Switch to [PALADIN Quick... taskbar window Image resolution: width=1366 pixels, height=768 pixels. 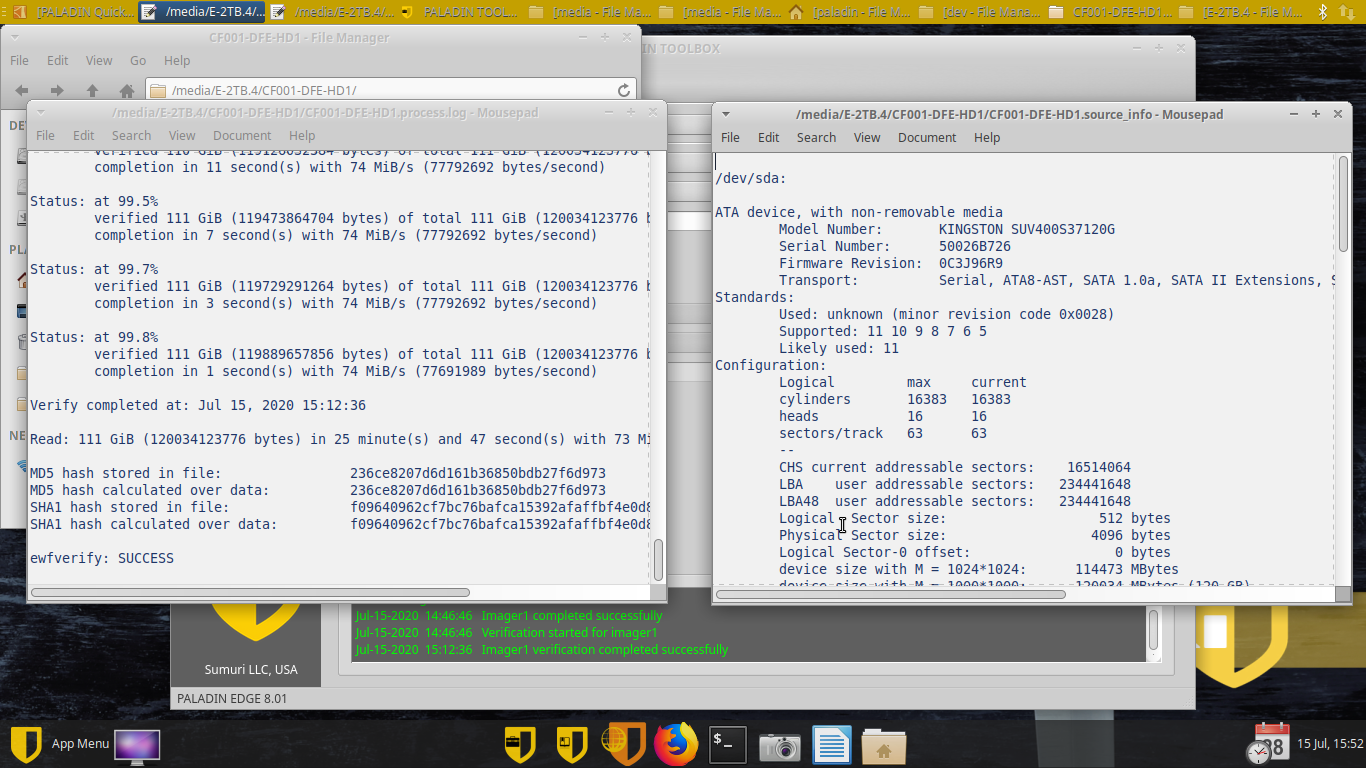[x=72, y=12]
